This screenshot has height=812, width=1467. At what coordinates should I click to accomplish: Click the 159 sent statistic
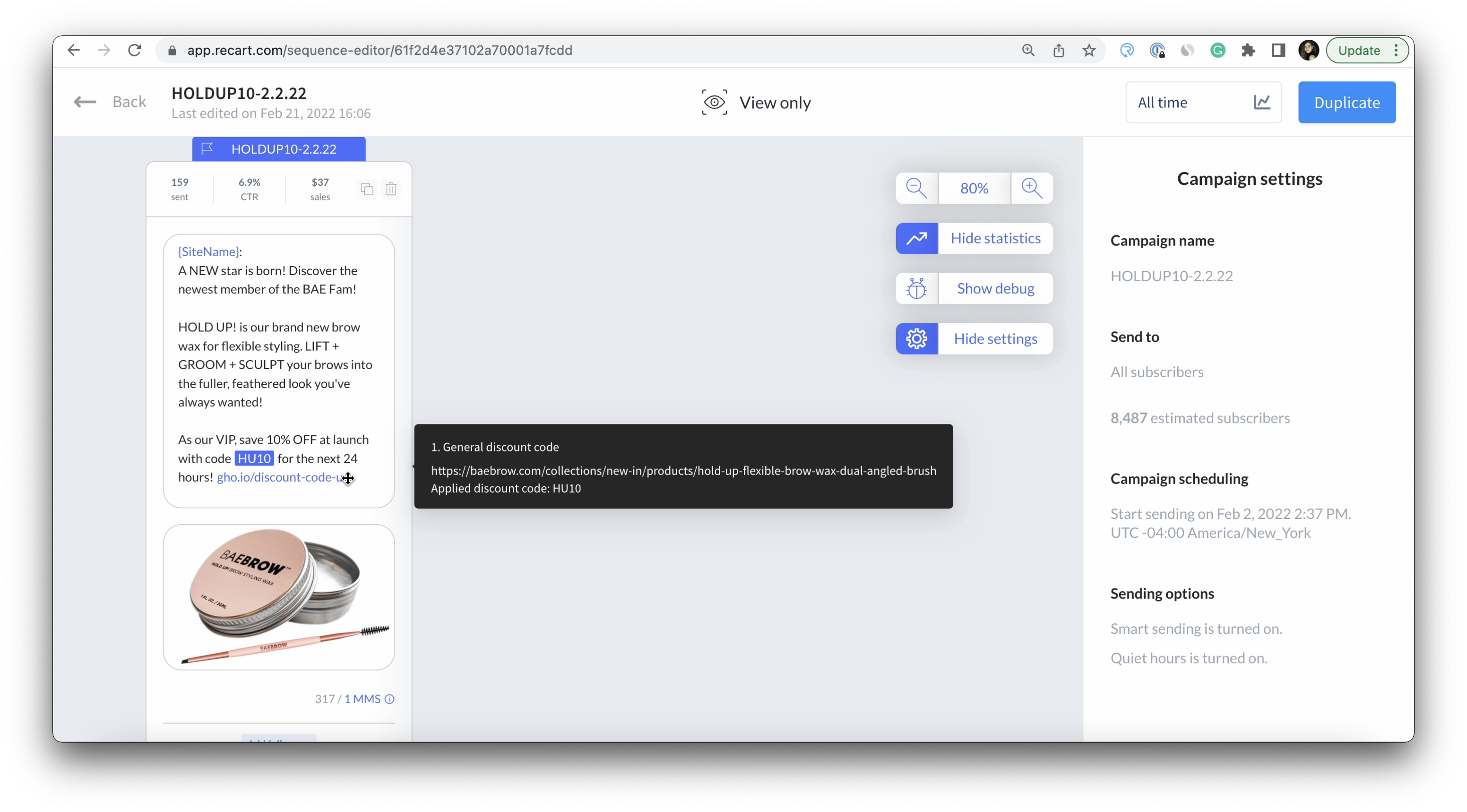pyautogui.click(x=180, y=189)
